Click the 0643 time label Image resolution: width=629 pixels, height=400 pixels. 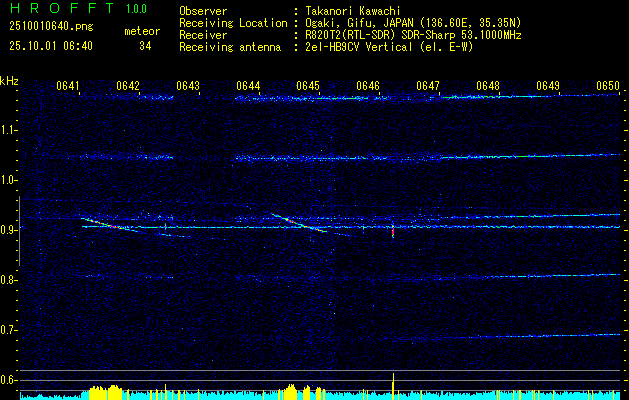click(188, 86)
